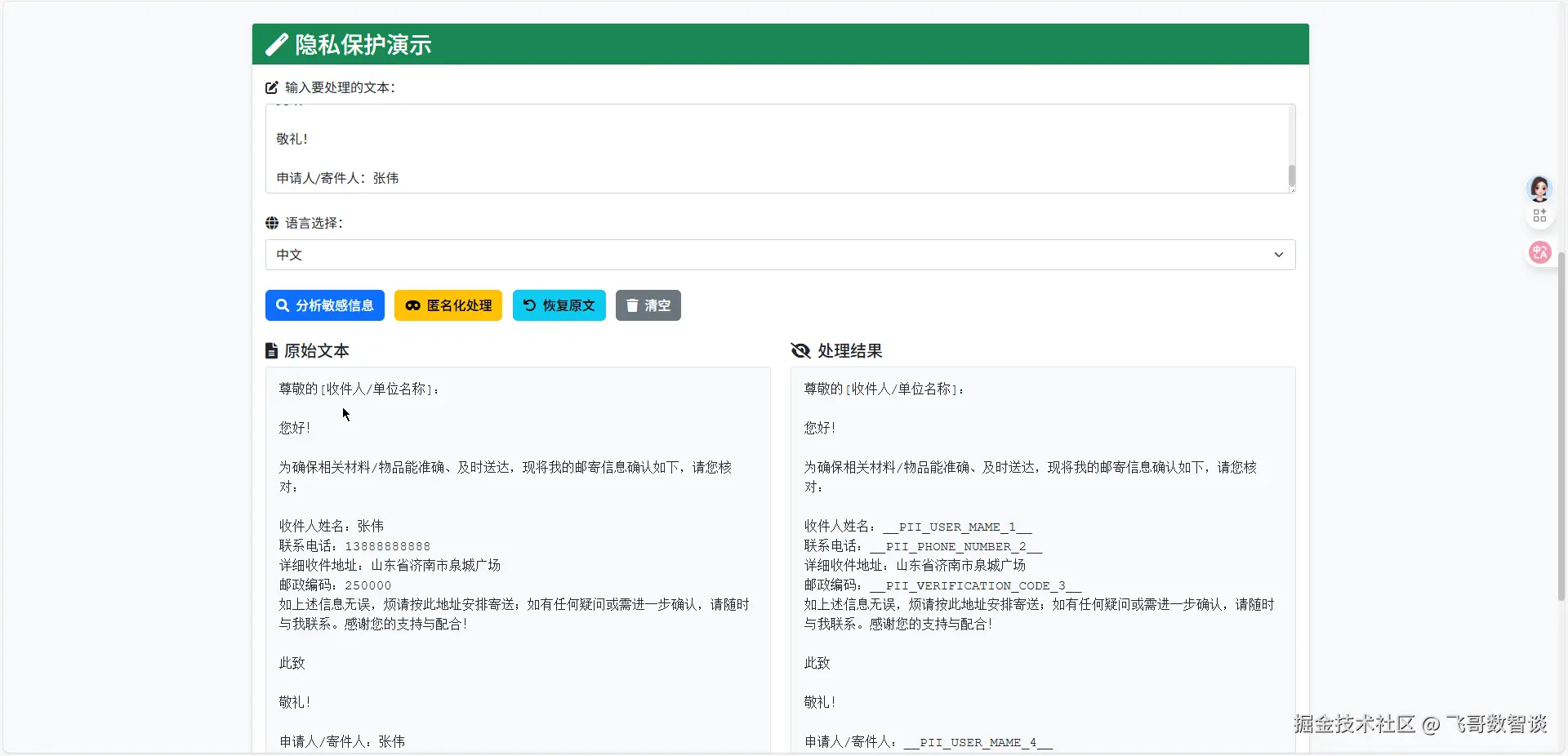The height and width of the screenshot is (756, 1568).
Task: Click the pencil icon in the green header
Action: pos(277,45)
